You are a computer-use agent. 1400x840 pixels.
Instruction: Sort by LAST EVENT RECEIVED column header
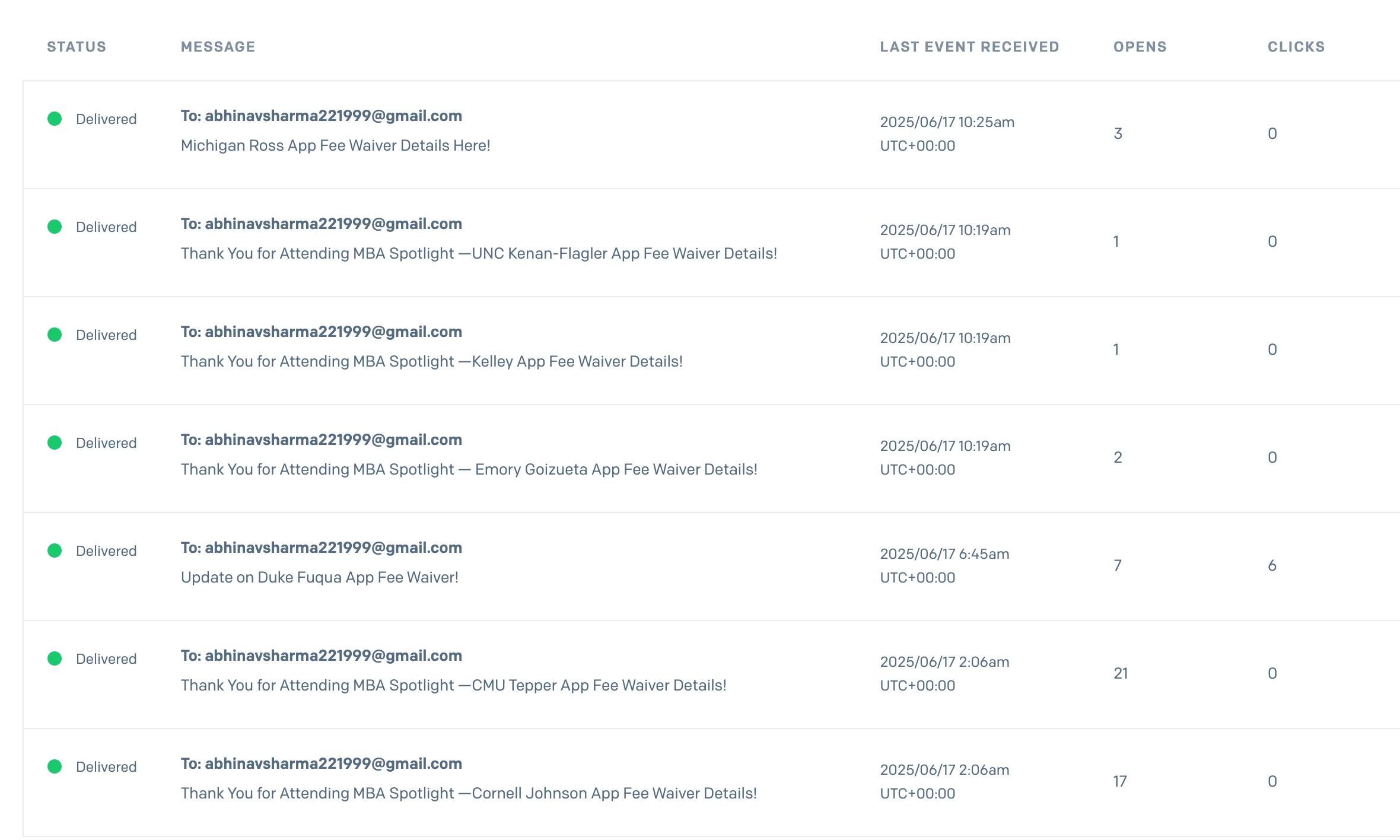tap(969, 47)
